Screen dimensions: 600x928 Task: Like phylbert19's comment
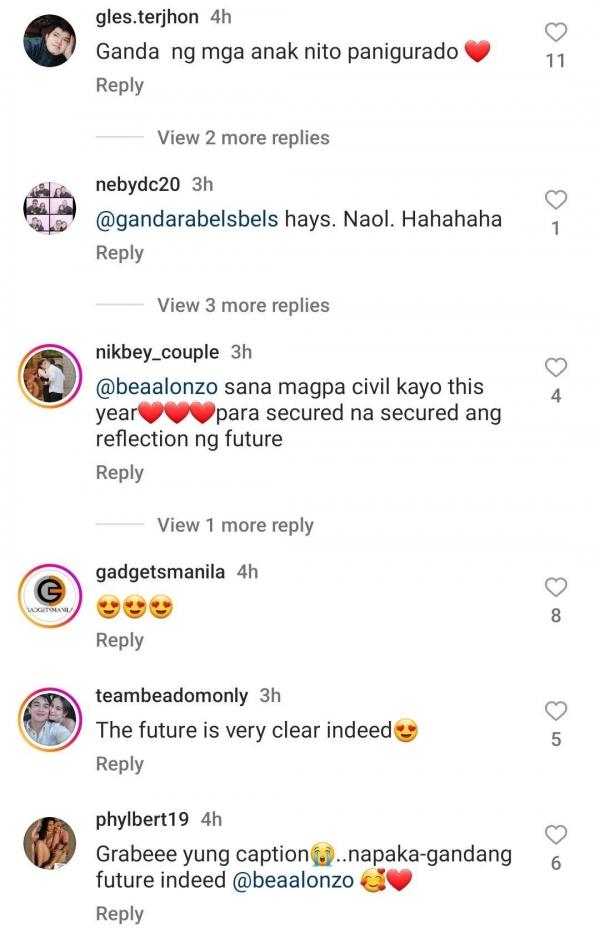tap(556, 834)
